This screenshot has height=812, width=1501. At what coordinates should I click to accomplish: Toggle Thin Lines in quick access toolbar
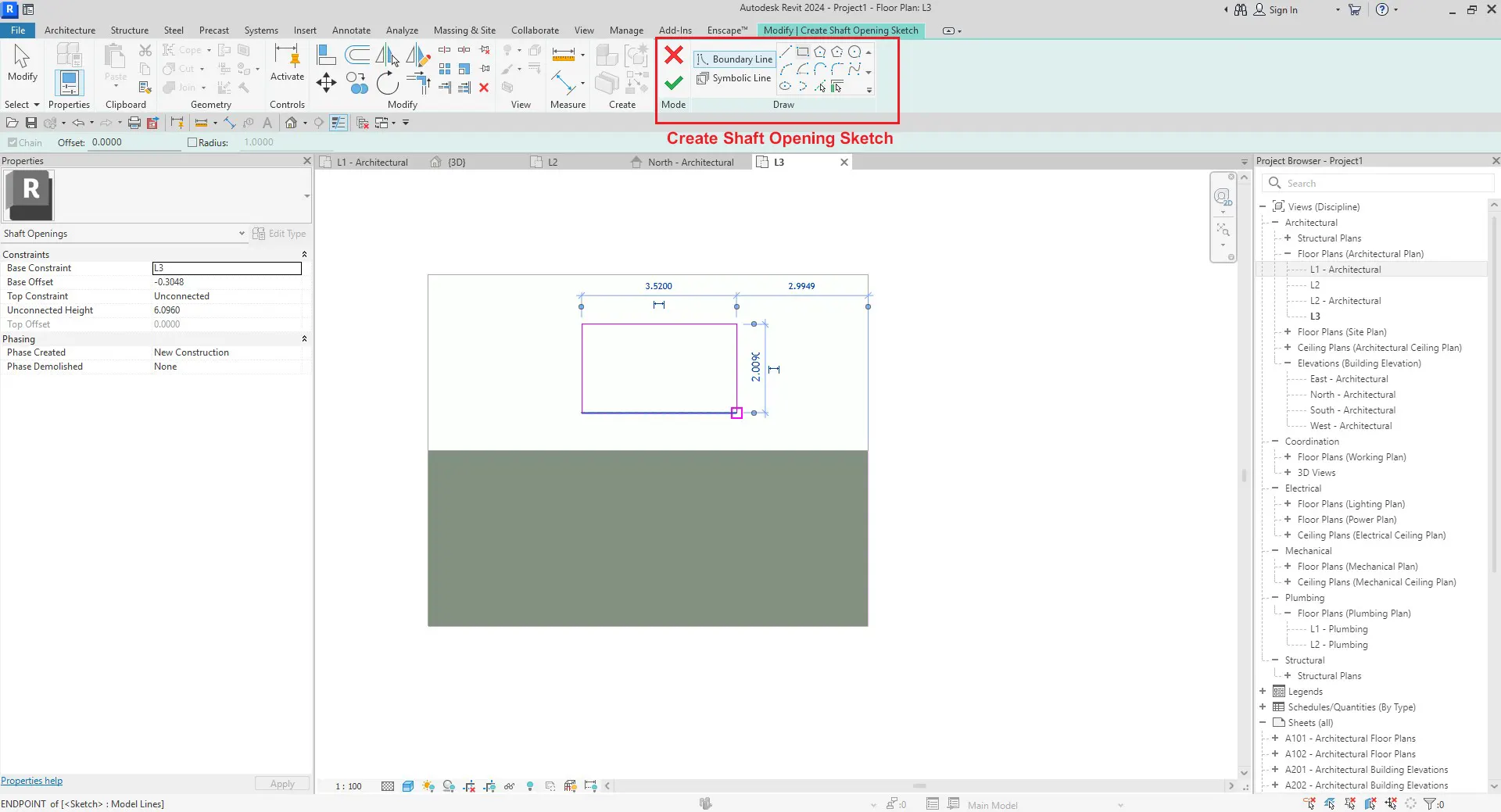[339, 123]
